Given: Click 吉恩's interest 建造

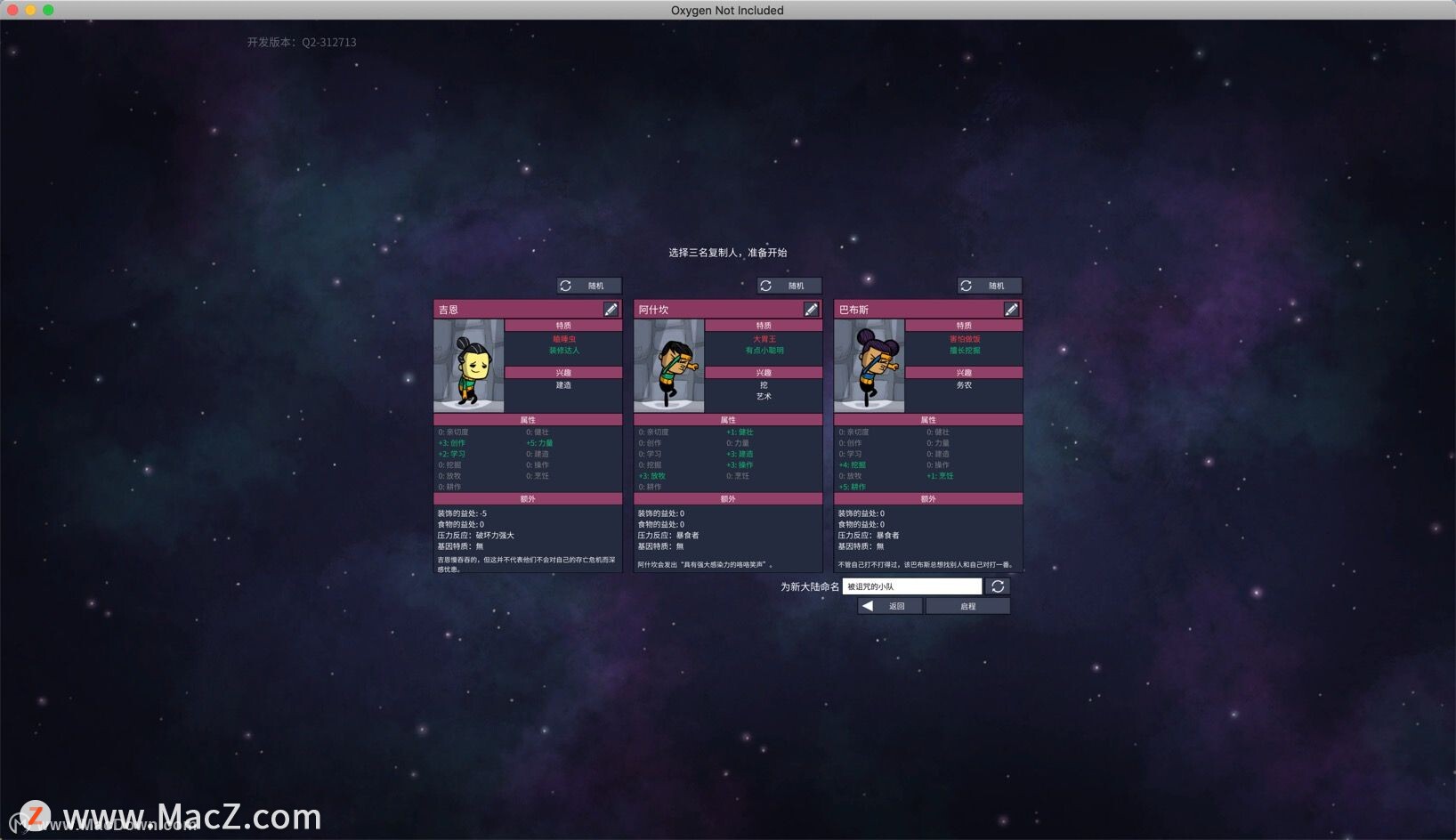Looking at the screenshot, I should point(563,385).
